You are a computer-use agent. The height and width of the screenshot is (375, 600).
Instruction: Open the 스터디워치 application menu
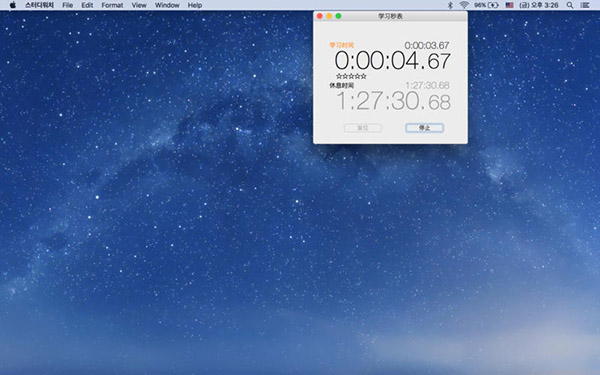point(39,5)
